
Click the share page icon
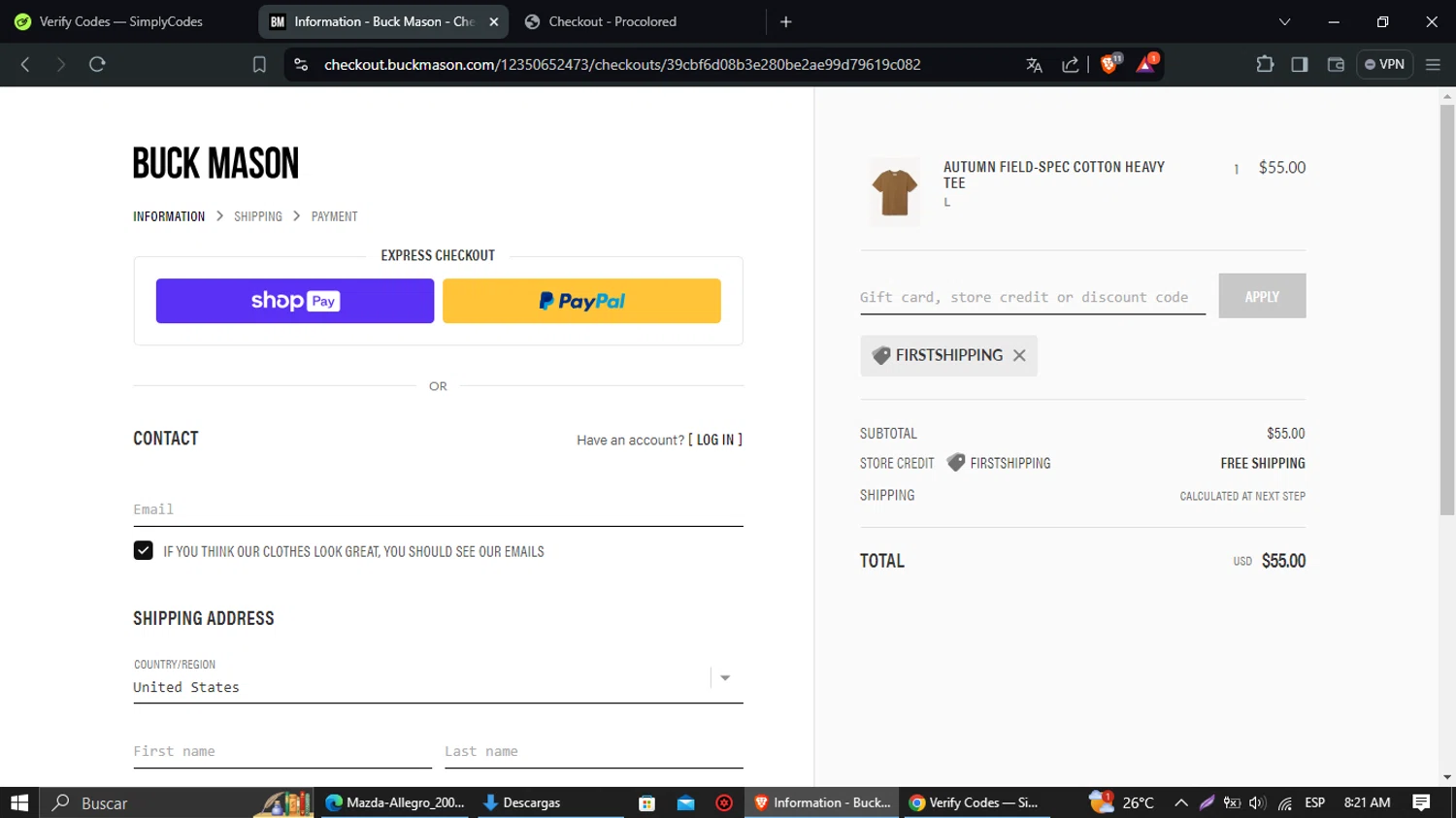1071,65
